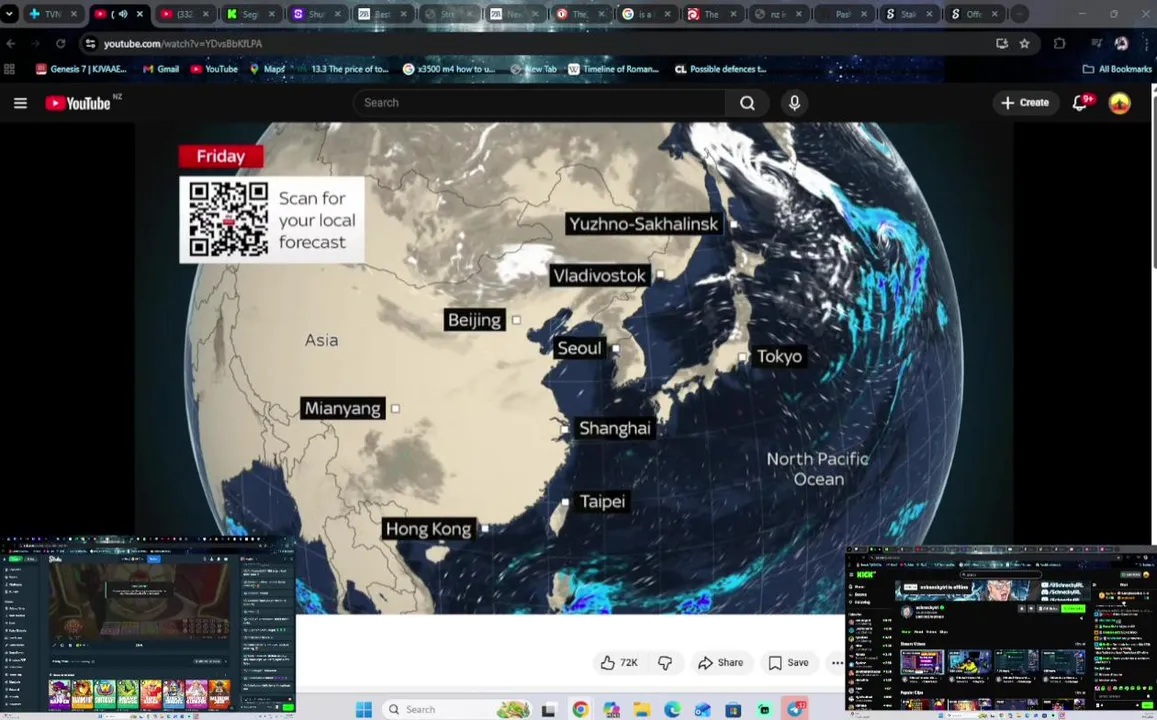Open the Possible defences bookmark
The width and height of the screenshot is (1157, 720).
tap(721, 69)
